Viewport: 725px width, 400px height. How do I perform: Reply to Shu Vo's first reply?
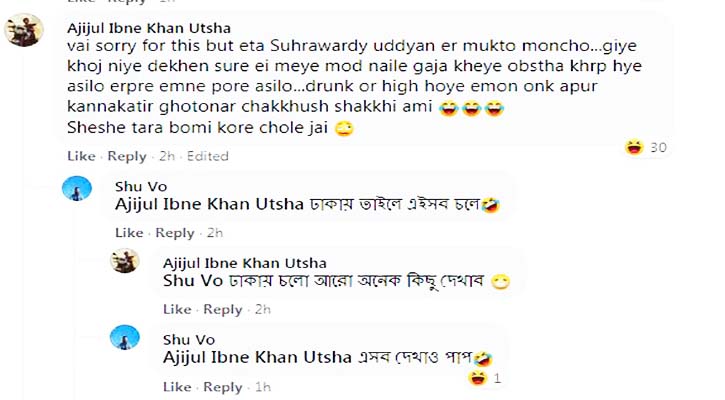pyautogui.click(x=174, y=233)
